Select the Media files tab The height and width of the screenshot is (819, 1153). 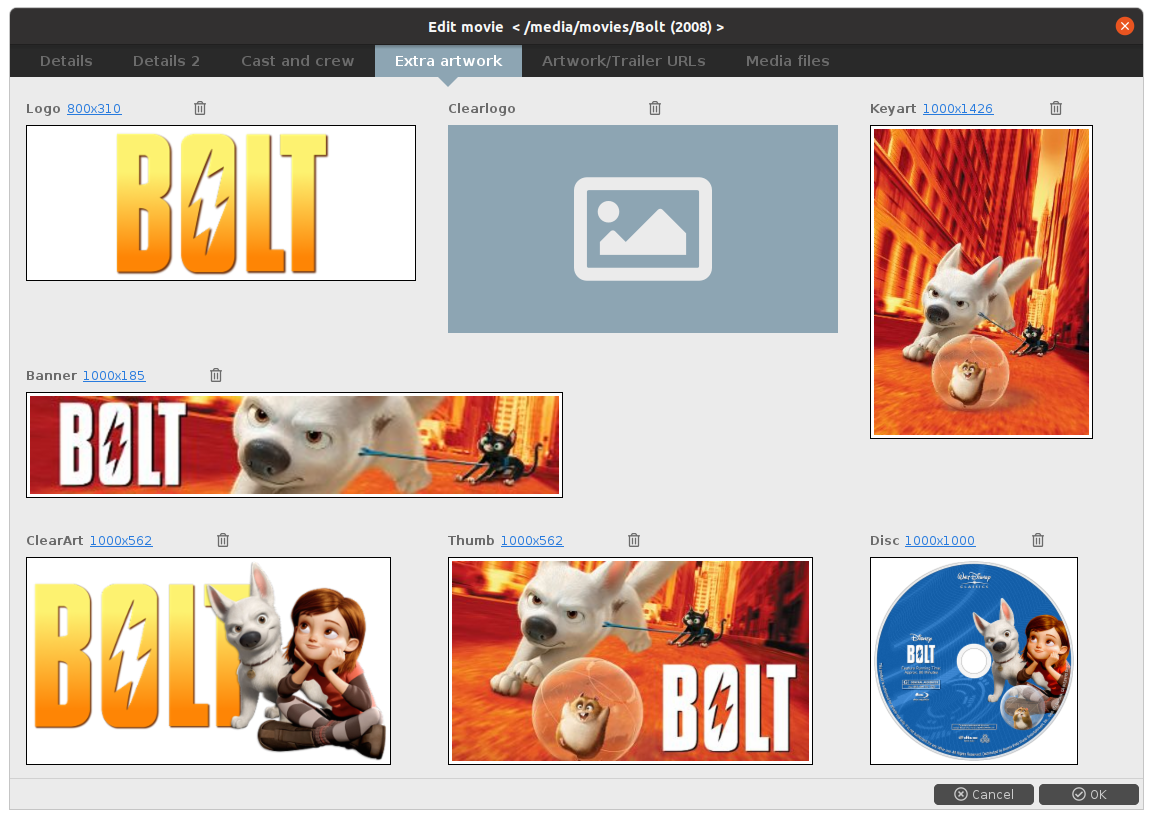pyautogui.click(x=787, y=61)
